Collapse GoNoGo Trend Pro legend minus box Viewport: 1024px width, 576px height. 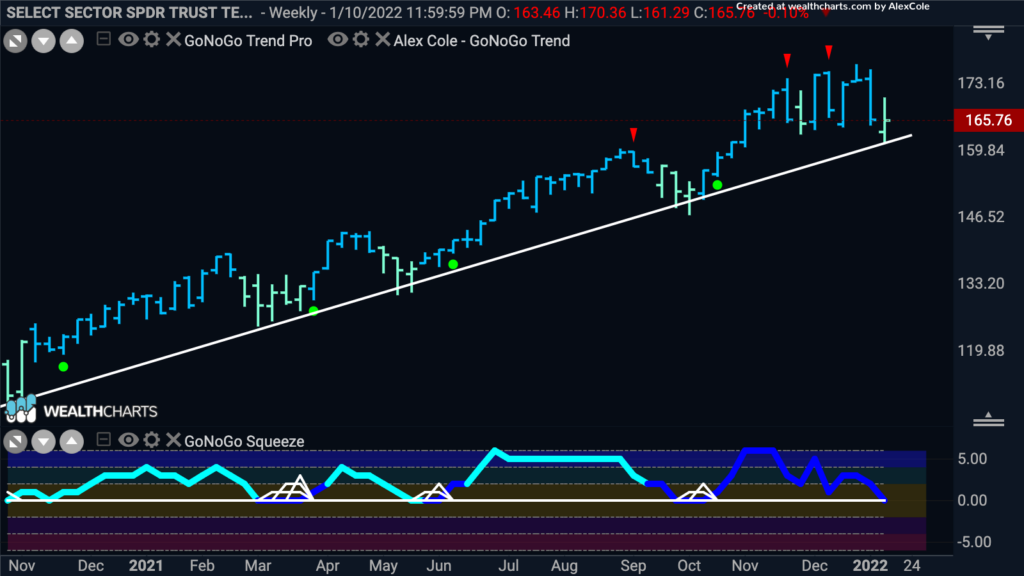coord(103,39)
